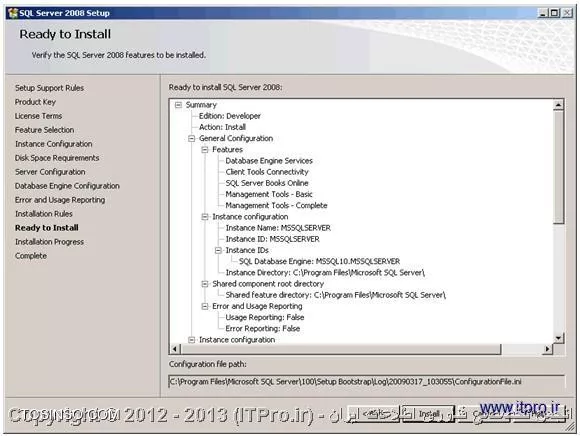Click the horizontal scrollbar left arrow
Screen dimensions: 580x436
pos(175,349)
